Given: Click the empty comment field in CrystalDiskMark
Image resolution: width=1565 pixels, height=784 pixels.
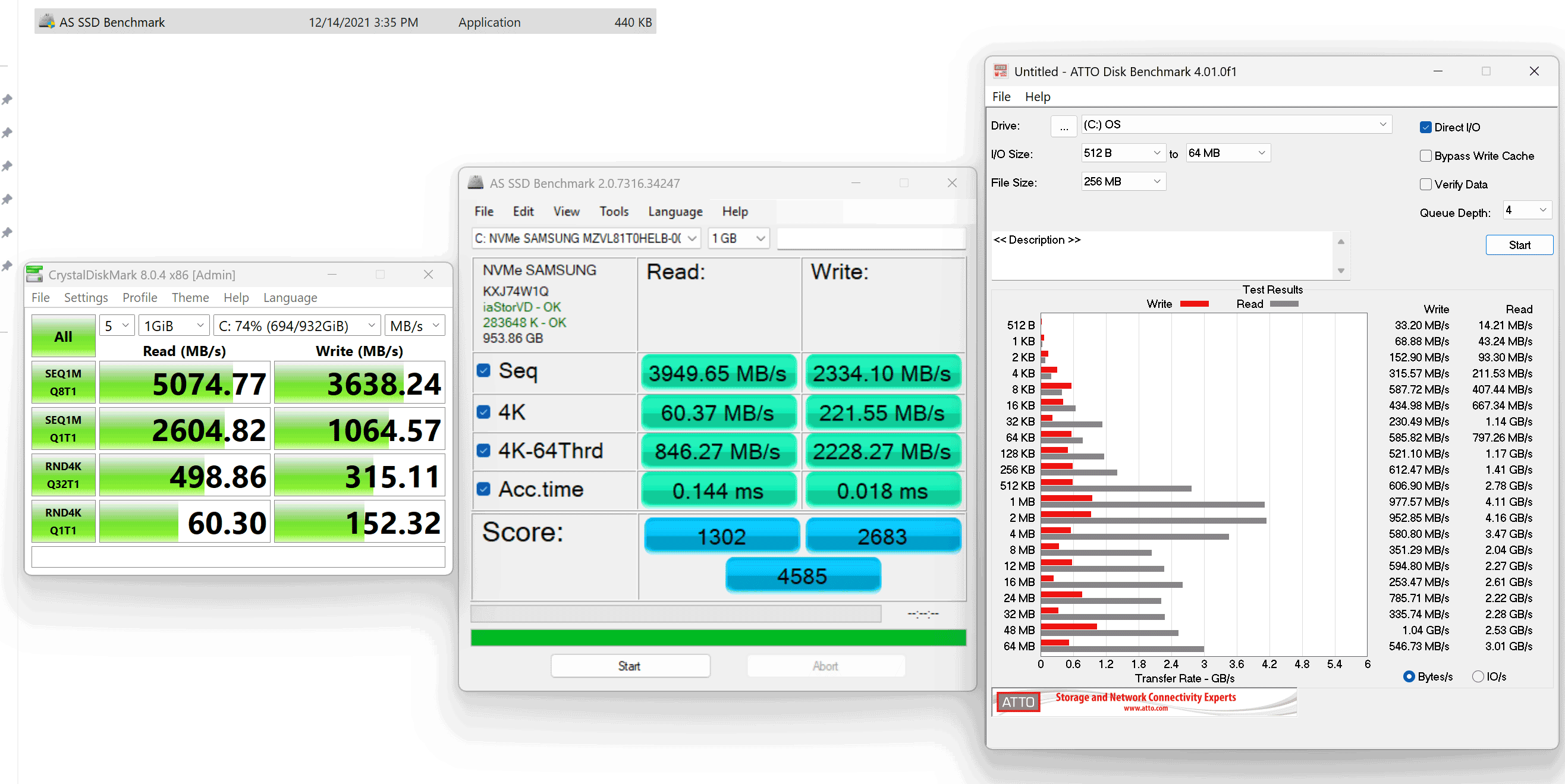Looking at the screenshot, I should 238,556.
